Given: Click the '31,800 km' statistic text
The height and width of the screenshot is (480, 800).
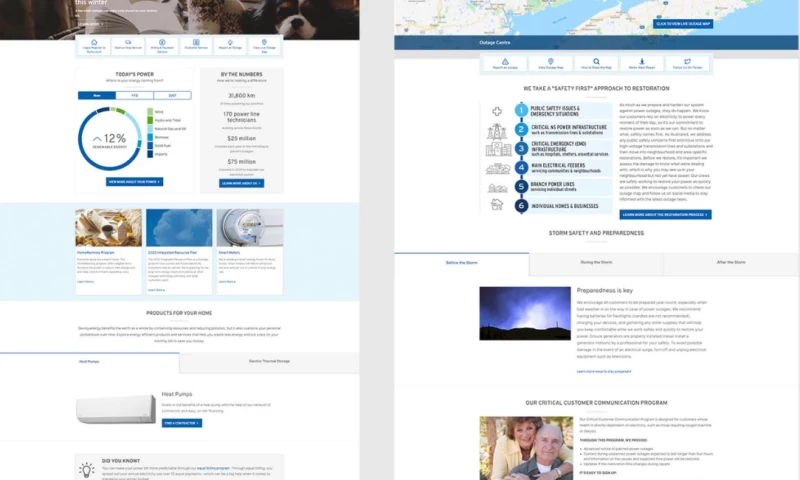Looking at the screenshot, I should pyautogui.click(x=241, y=95).
